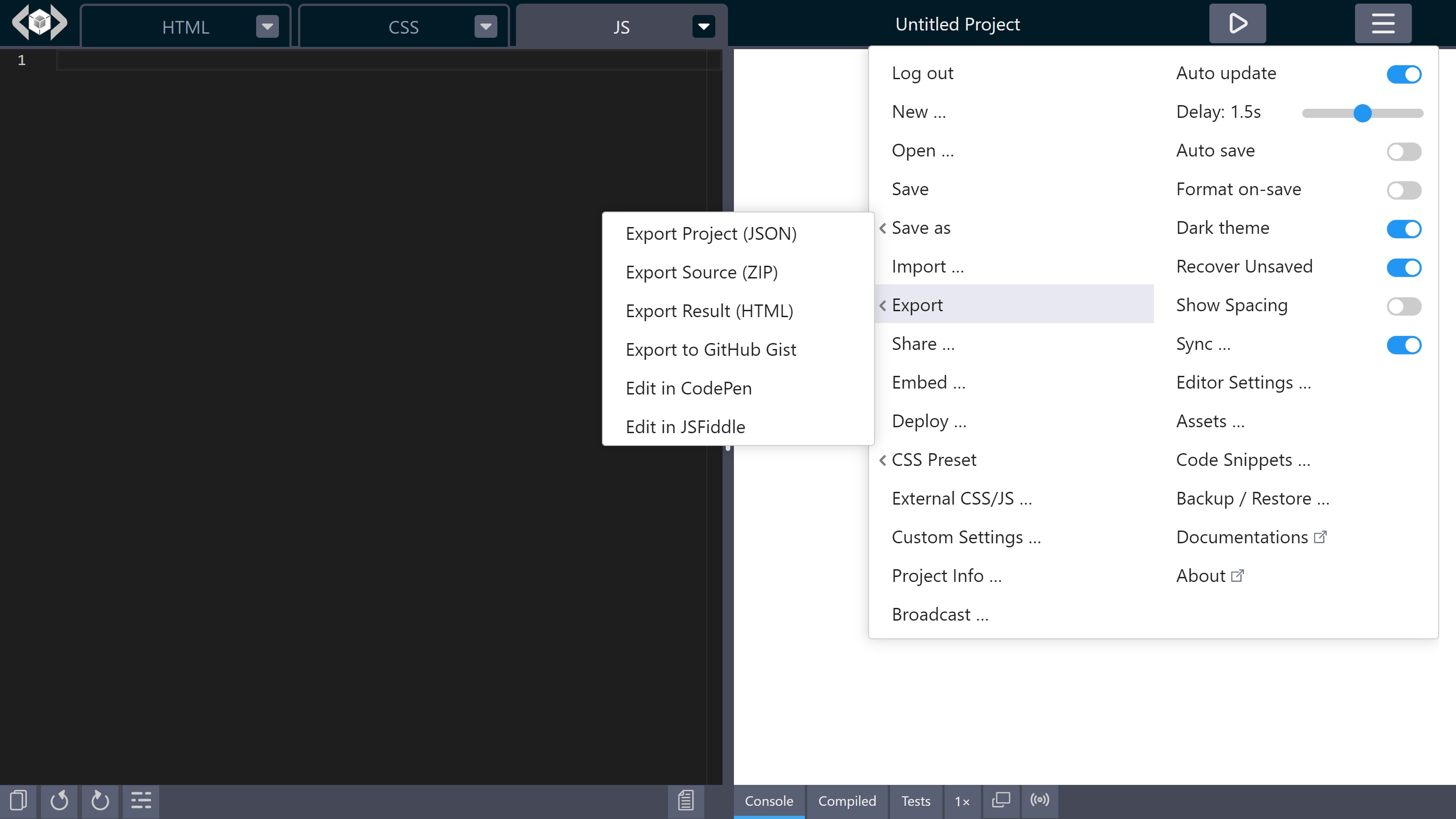Viewport: 1456px width, 819px height.
Task: Open the HTML editor language dropdown
Action: coord(268,26)
